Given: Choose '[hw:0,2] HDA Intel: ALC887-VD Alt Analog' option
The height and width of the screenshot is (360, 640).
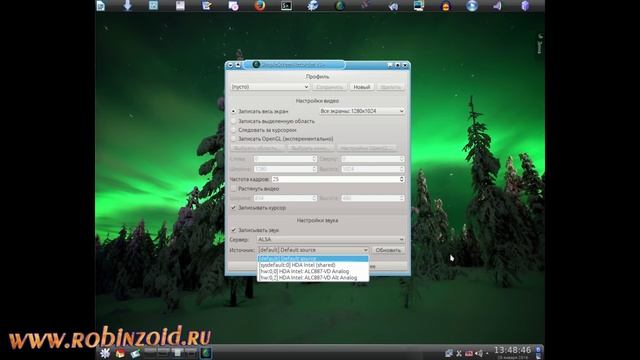Looking at the screenshot, I should [313, 278].
